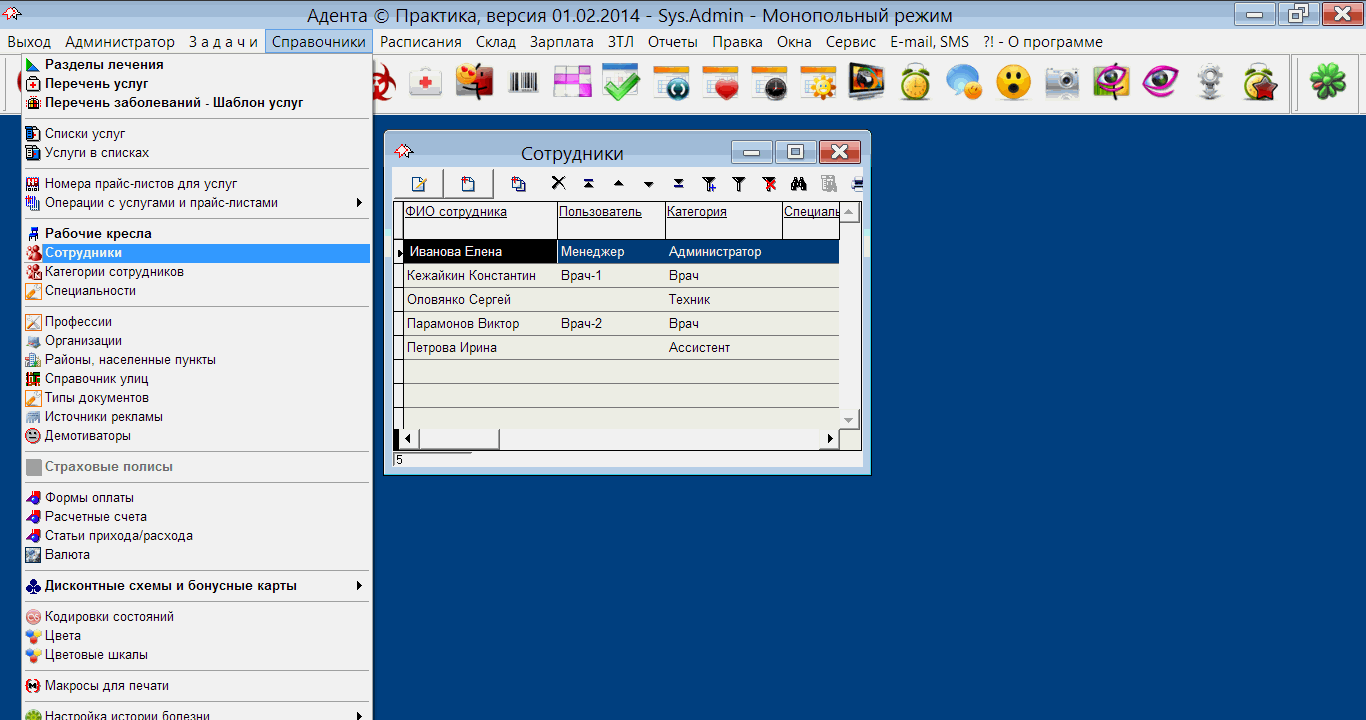Click the binoculars search icon in Сотрудники
The width and height of the screenshot is (1366, 720).
(x=798, y=184)
